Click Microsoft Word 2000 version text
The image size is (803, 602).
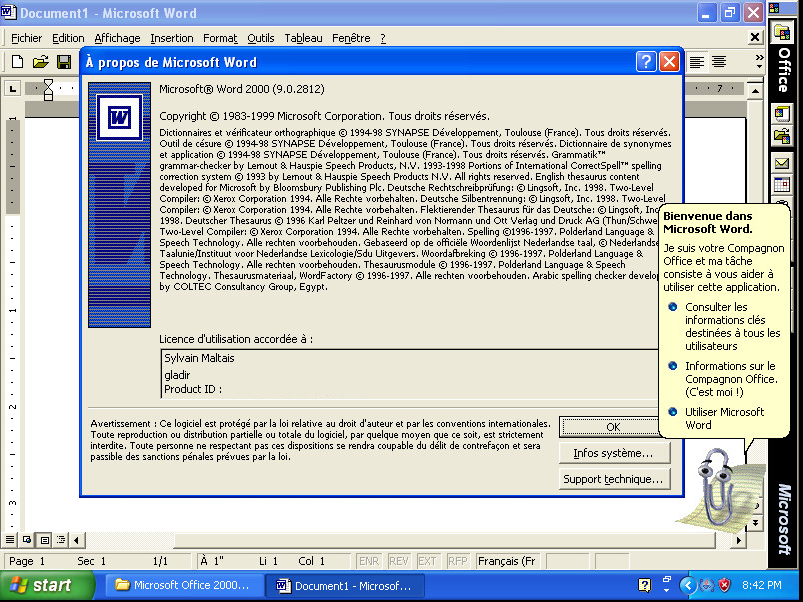(242, 89)
